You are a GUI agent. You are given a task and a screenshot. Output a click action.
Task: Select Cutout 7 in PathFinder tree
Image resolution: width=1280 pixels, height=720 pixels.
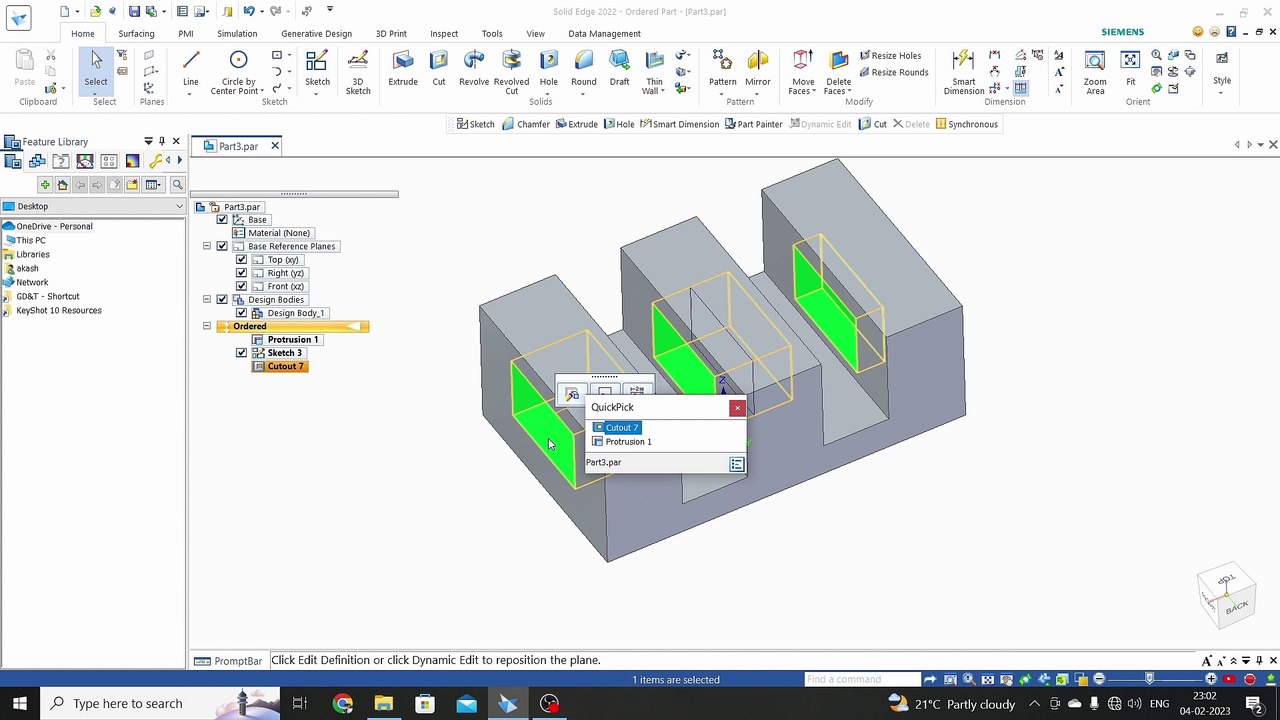[x=279, y=366]
